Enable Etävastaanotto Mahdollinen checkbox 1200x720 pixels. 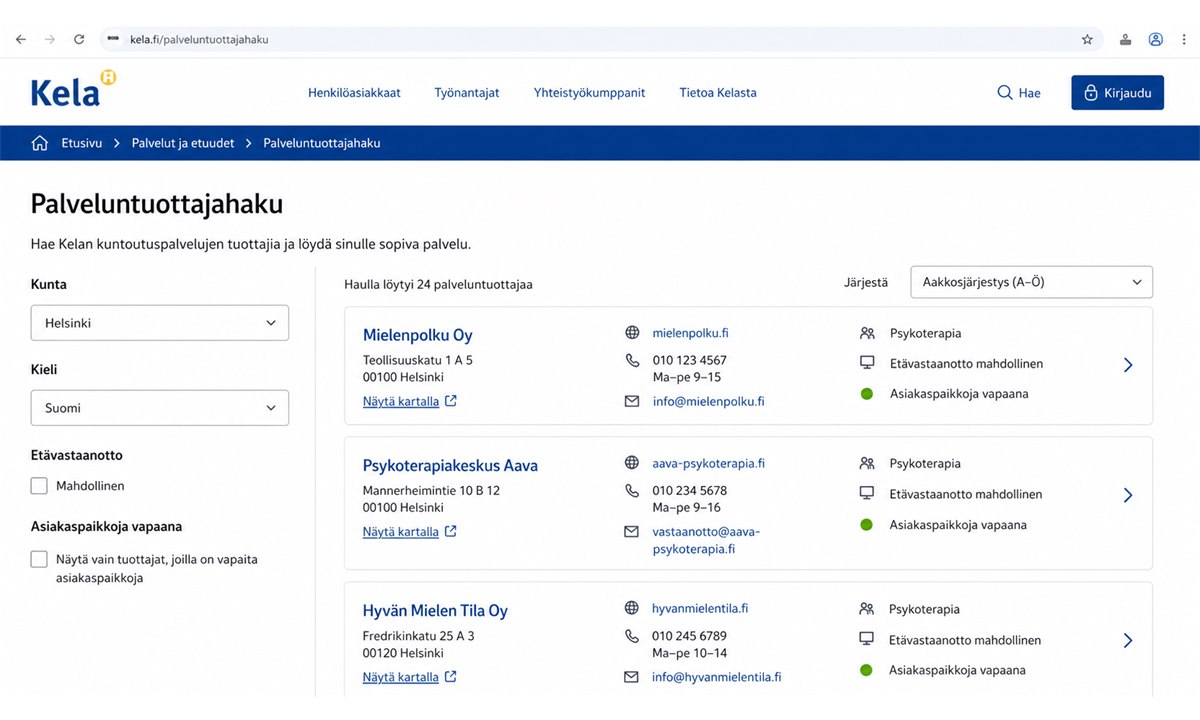(x=39, y=486)
